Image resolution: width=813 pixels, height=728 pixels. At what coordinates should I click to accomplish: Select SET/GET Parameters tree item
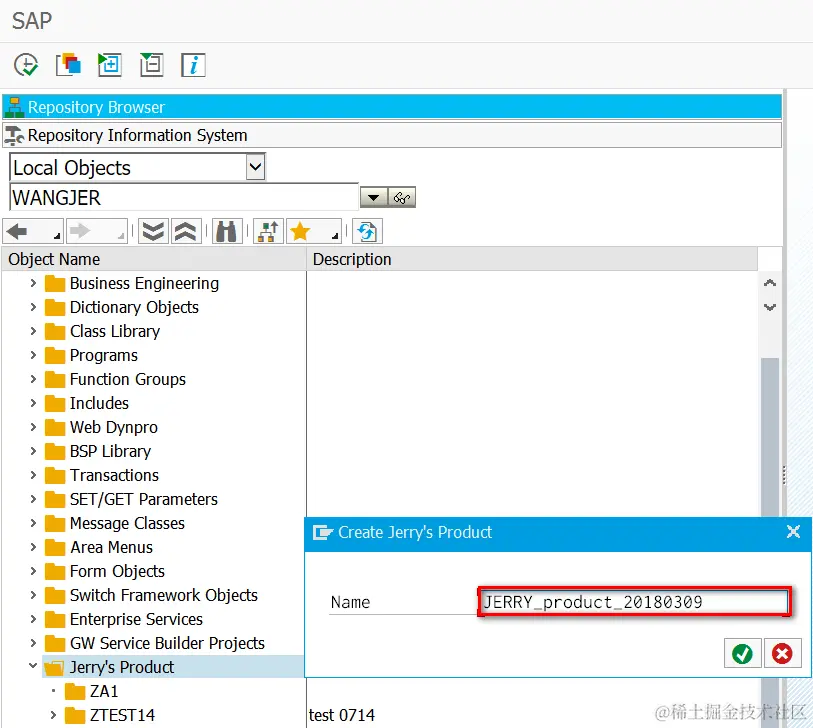[144, 499]
